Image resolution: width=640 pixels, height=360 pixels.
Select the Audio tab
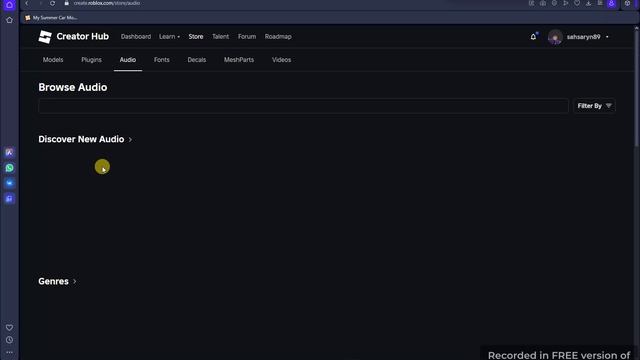tap(128, 60)
